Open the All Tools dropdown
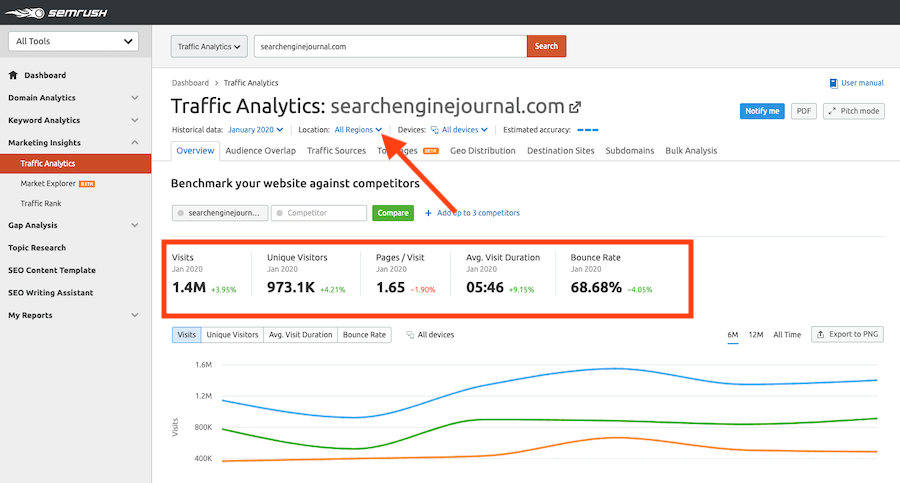The height and width of the screenshot is (483, 900). click(73, 41)
